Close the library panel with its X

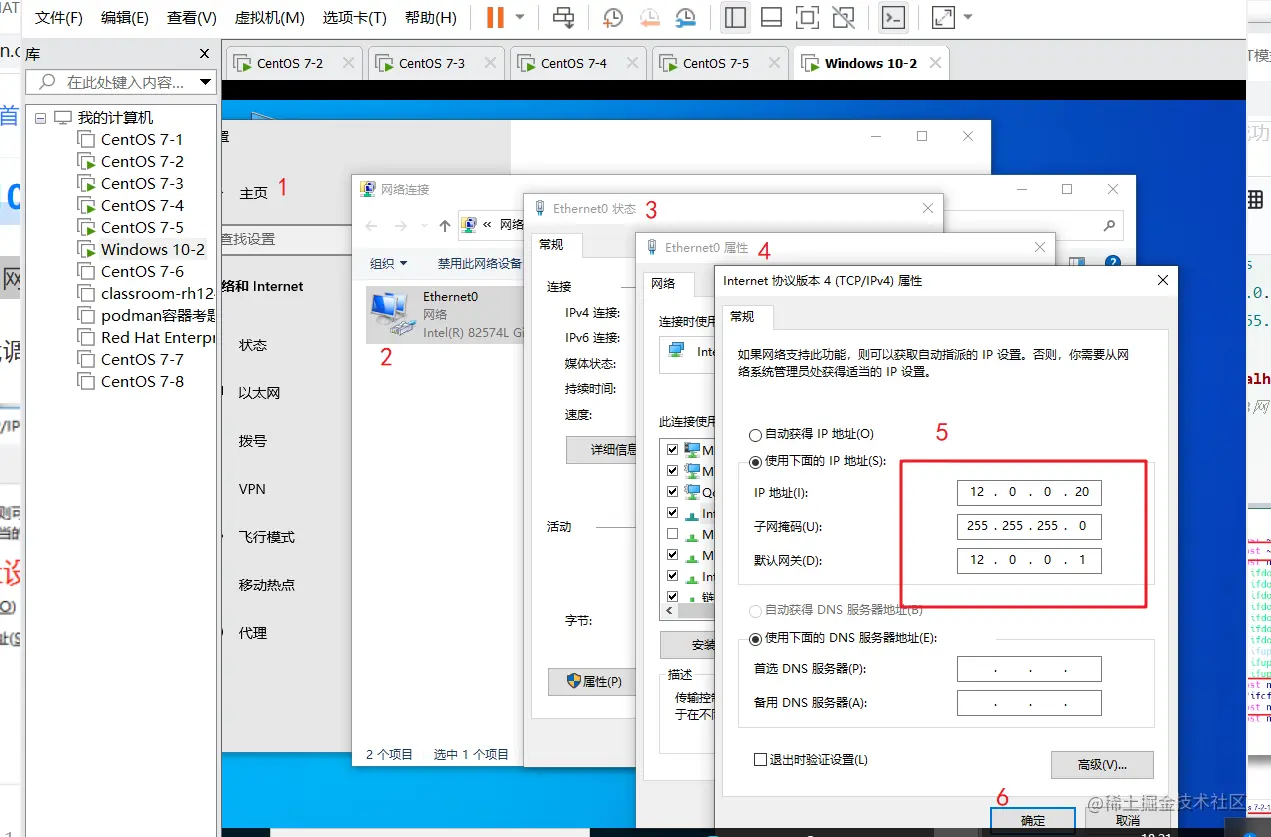click(x=205, y=54)
